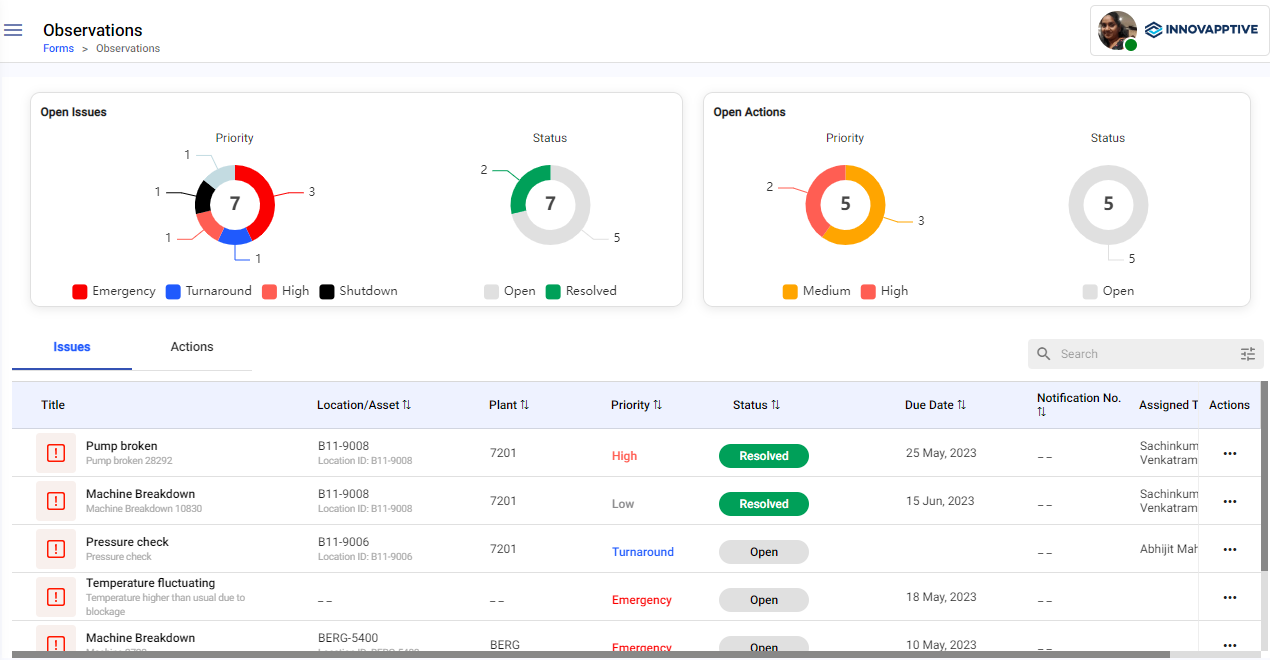Click the search filter options icon

(1247, 354)
